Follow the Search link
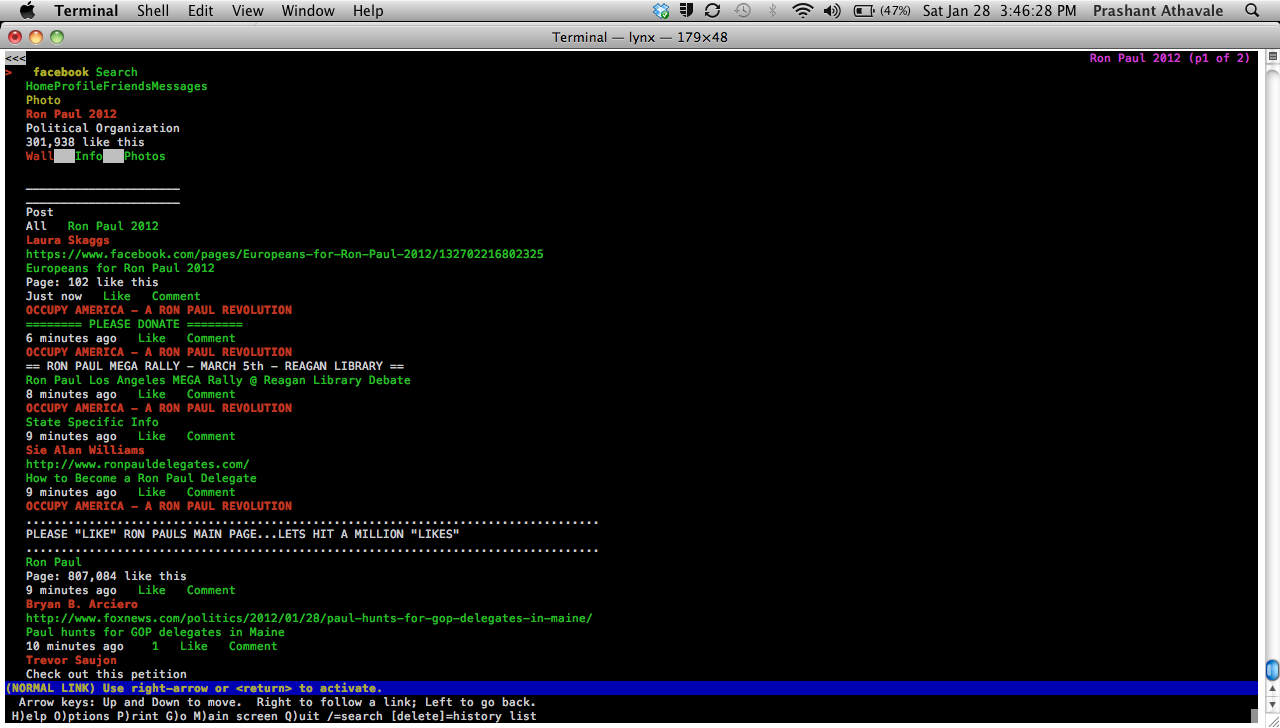 (x=117, y=72)
